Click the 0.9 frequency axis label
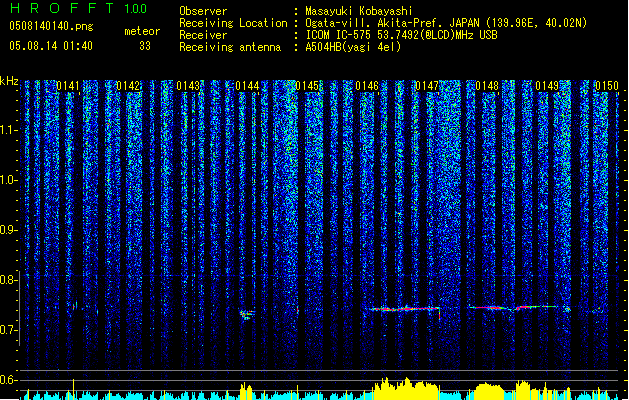 [x=9, y=230]
